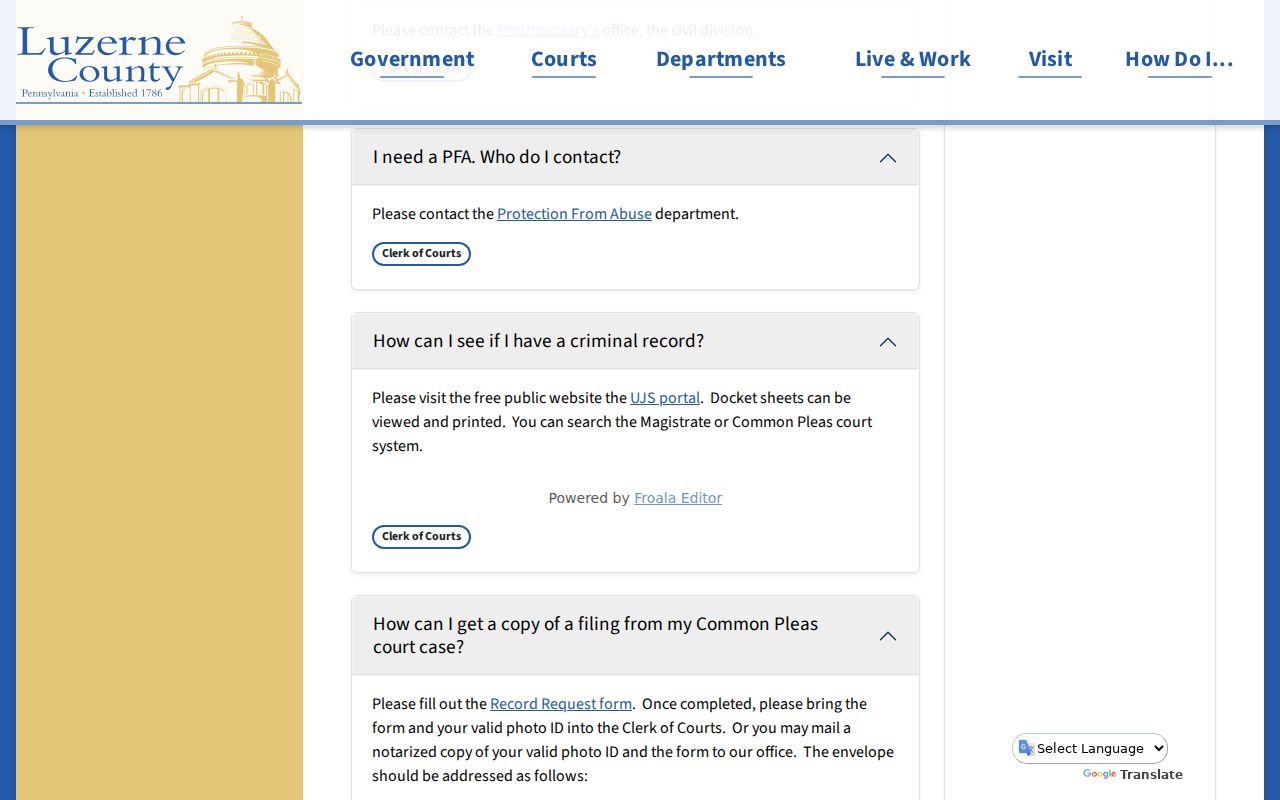Screen dimensions: 1280x800
Task: Open the UJS portal link
Action: (x=665, y=398)
